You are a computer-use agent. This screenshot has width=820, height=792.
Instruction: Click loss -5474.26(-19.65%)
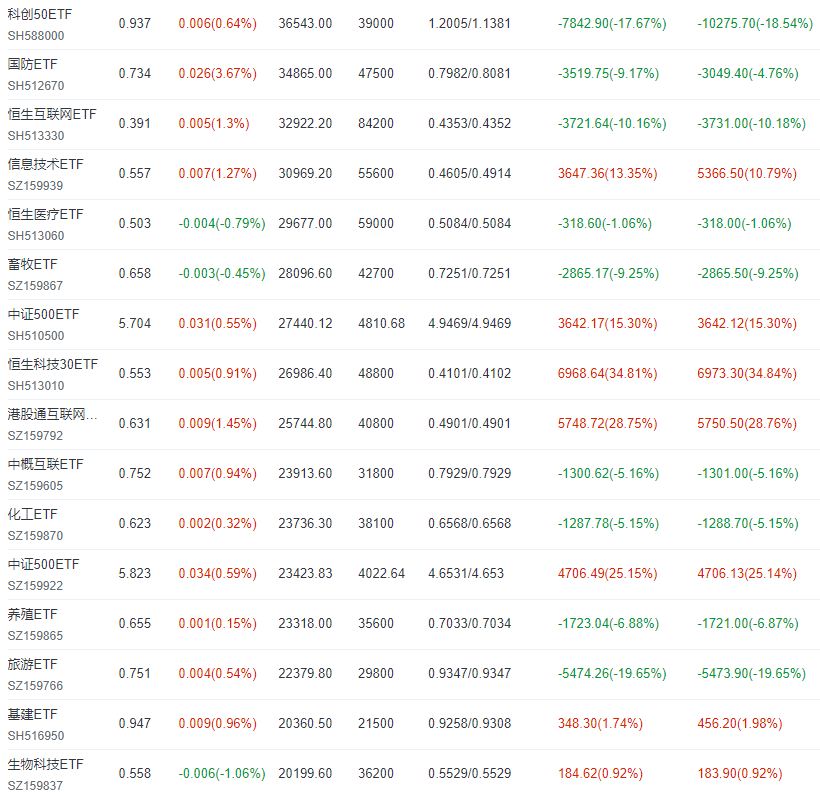[x=612, y=674]
